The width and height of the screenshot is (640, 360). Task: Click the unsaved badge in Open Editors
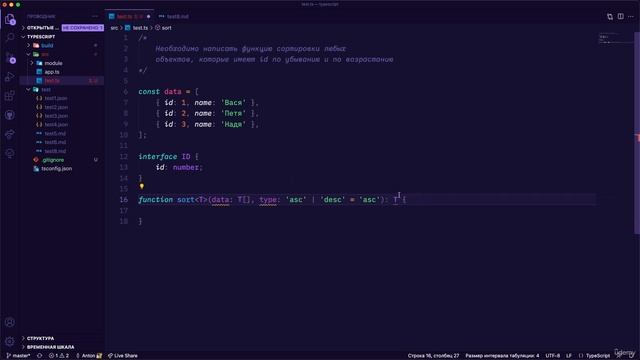point(82,28)
